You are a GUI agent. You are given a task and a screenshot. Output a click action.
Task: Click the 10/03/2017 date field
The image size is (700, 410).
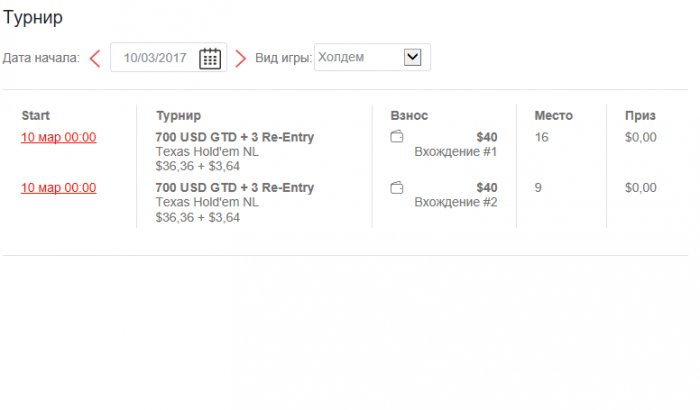pos(155,58)
